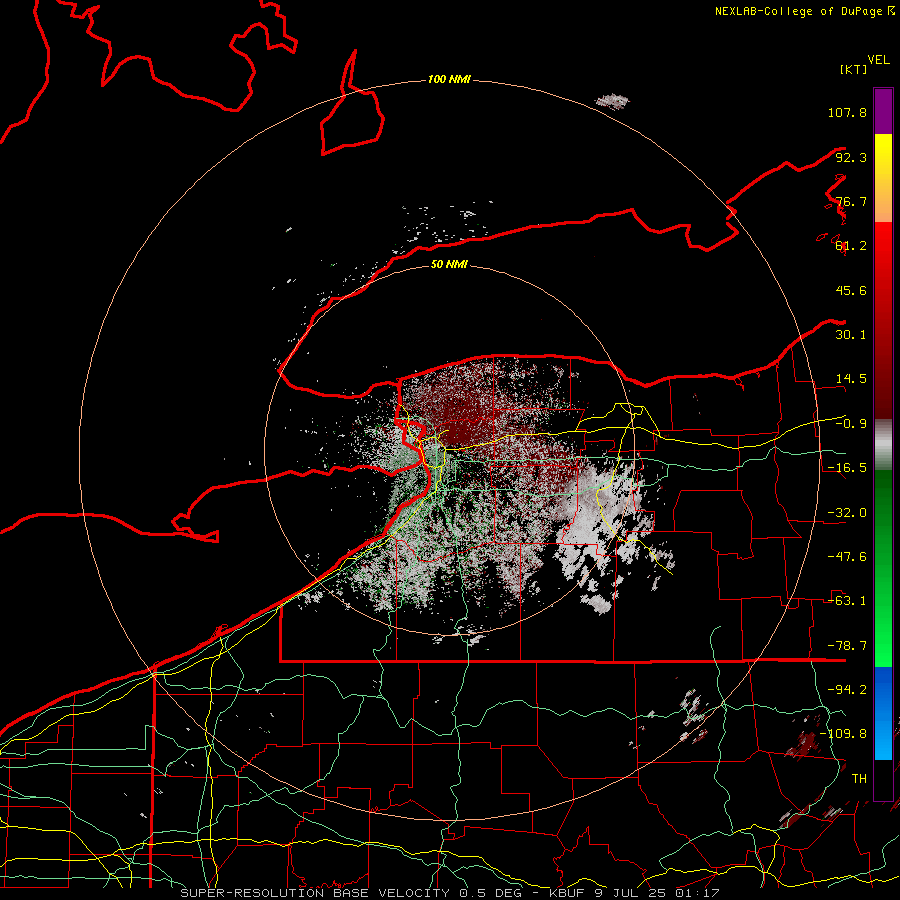Click the 61.2 velocity scale value
Viewport: 900px width, 900px height.
[x=851, y=246]
